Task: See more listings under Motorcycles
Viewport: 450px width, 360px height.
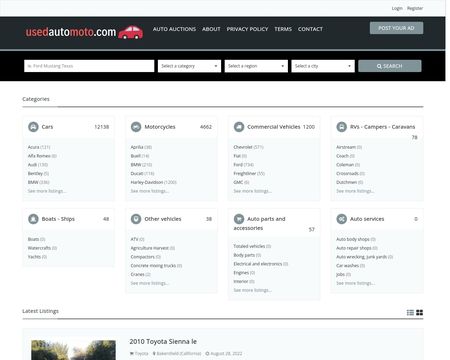Action: [x=150, y=191]
